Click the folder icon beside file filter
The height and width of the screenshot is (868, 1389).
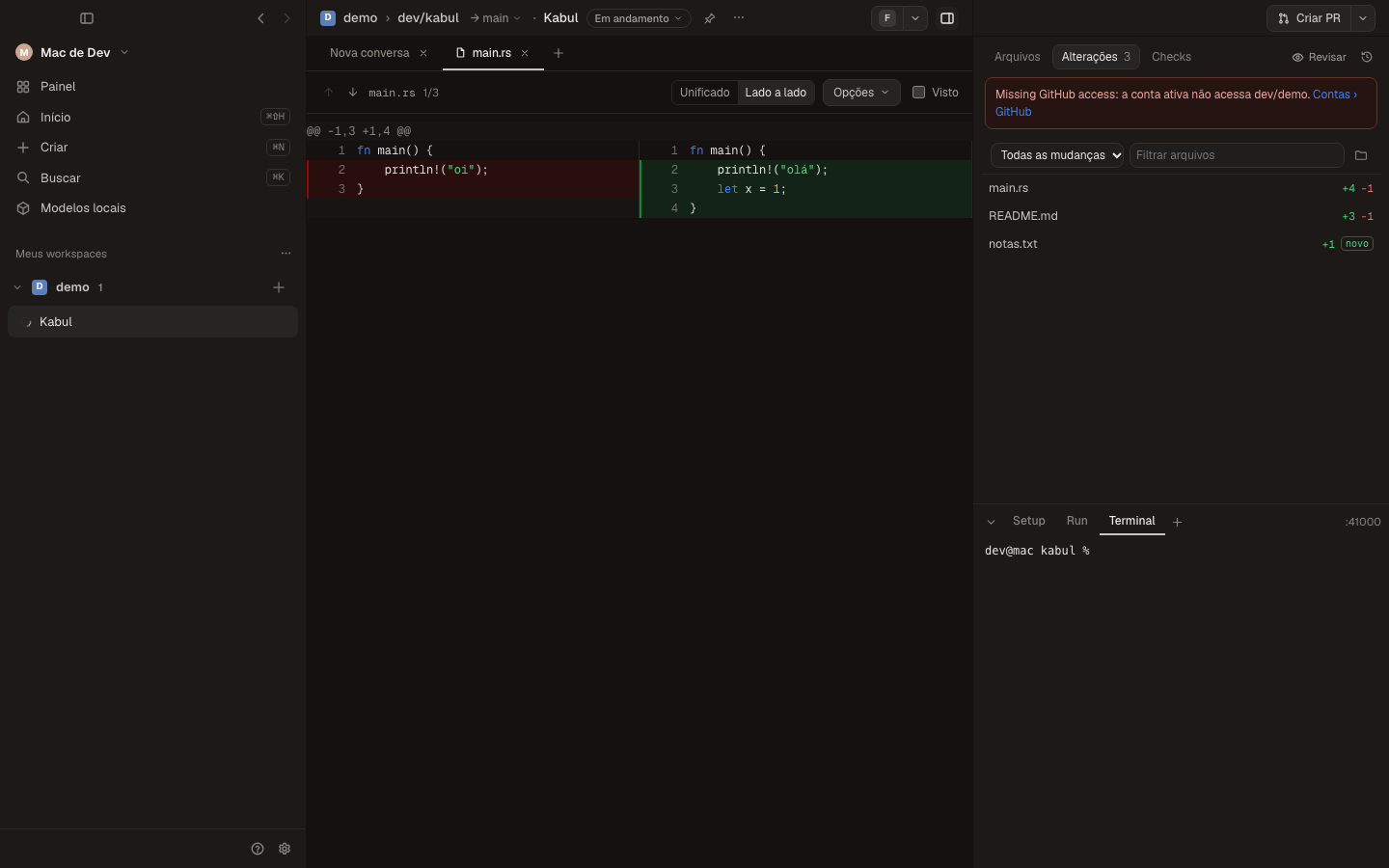(1361, 155)
